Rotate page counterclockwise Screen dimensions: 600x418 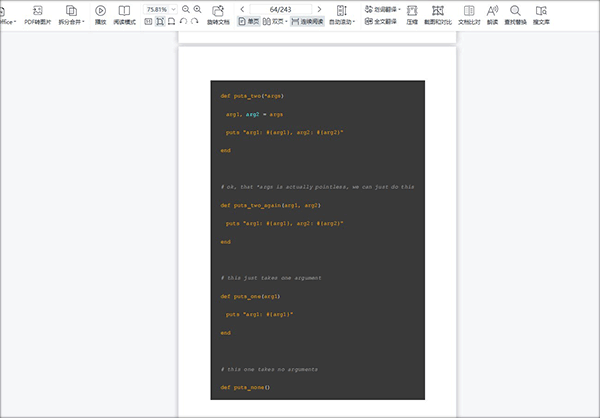[183, 21]
